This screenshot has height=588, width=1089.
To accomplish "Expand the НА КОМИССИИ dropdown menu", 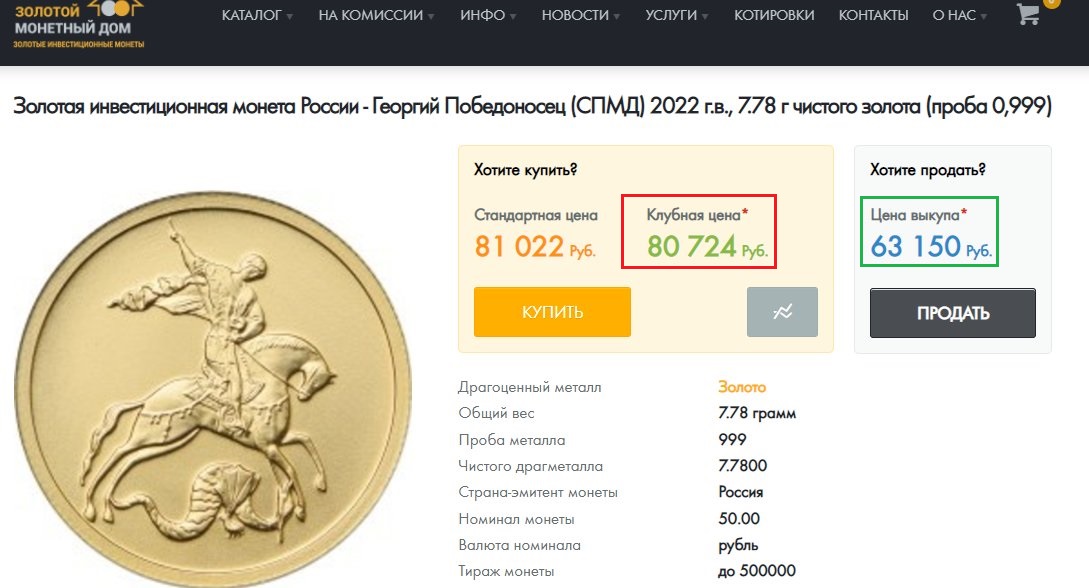I will [x=376, y=15].
